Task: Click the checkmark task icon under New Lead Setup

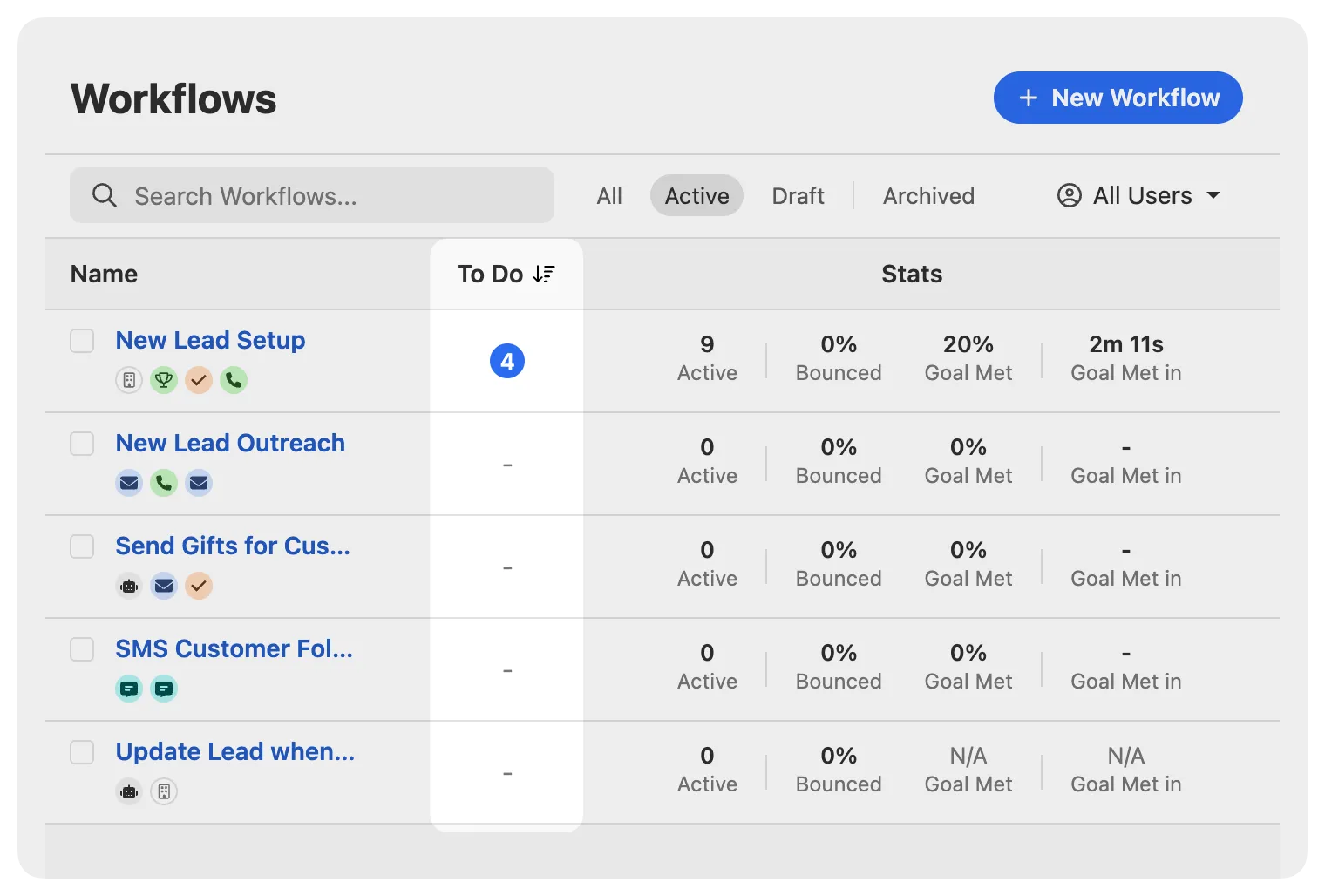Action: pos(199,380)
